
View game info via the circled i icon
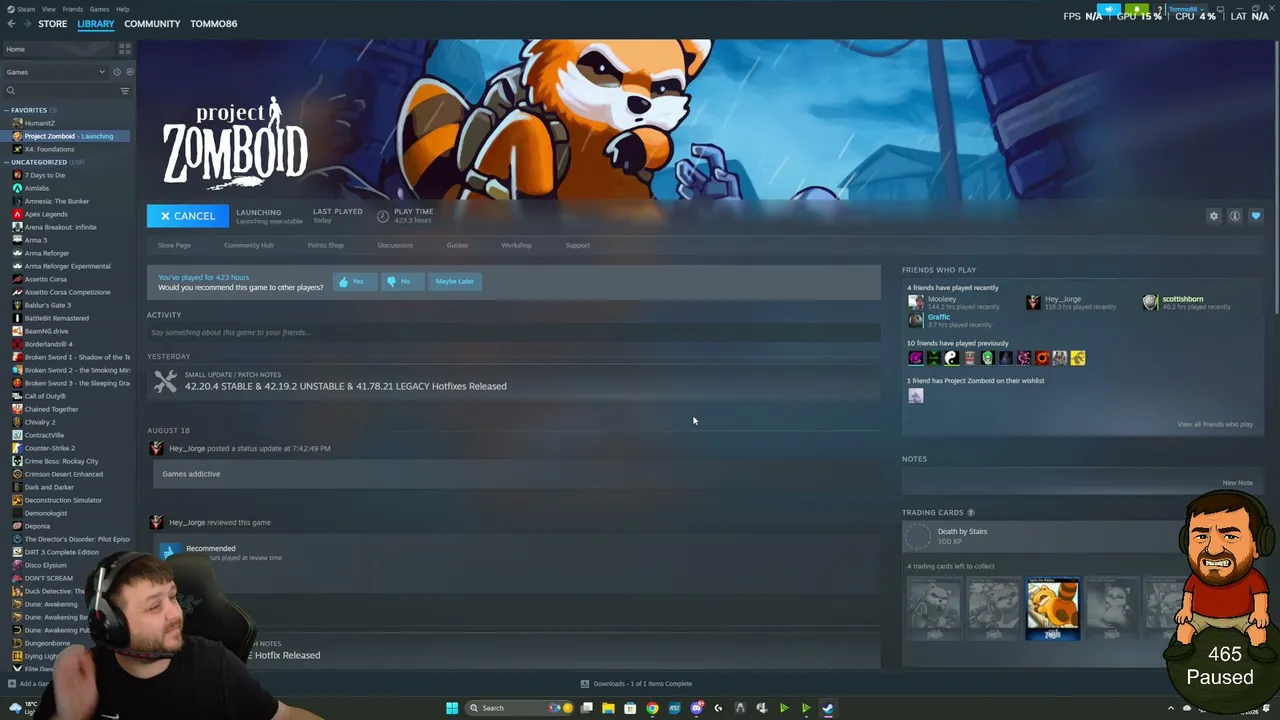tap(1235, 216)
